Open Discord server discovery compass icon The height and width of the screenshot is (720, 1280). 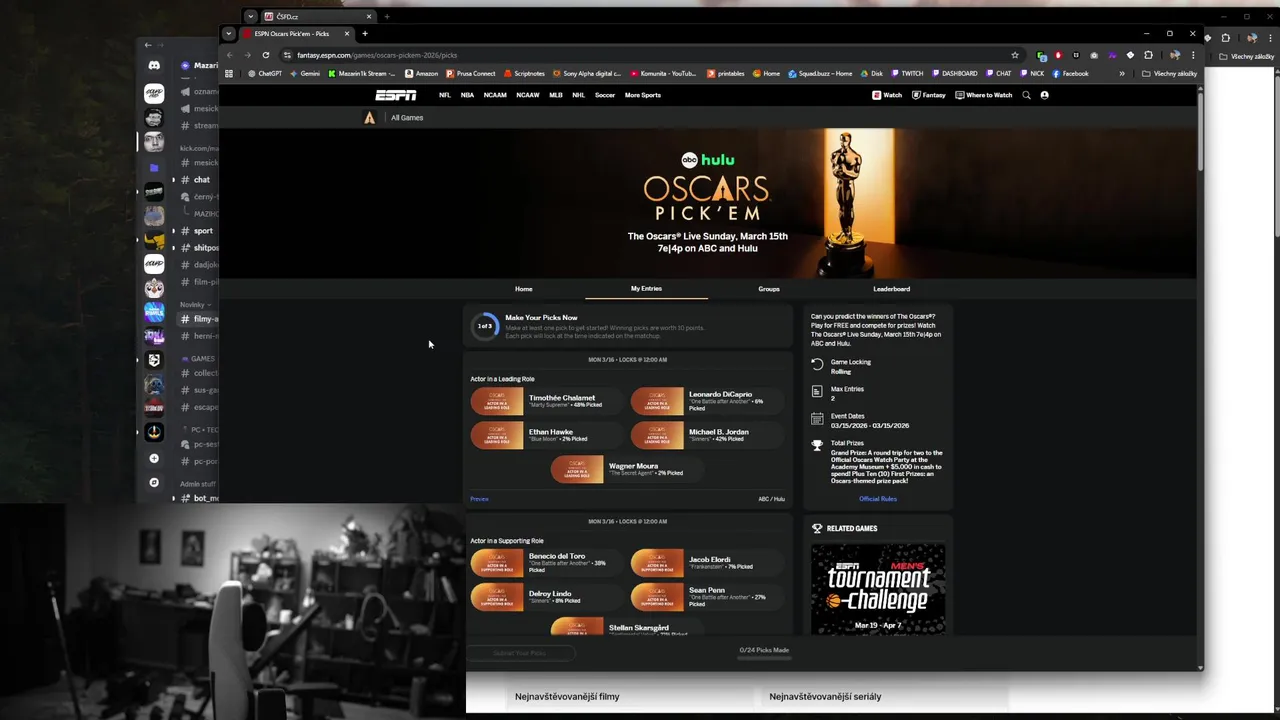(154, 482)
